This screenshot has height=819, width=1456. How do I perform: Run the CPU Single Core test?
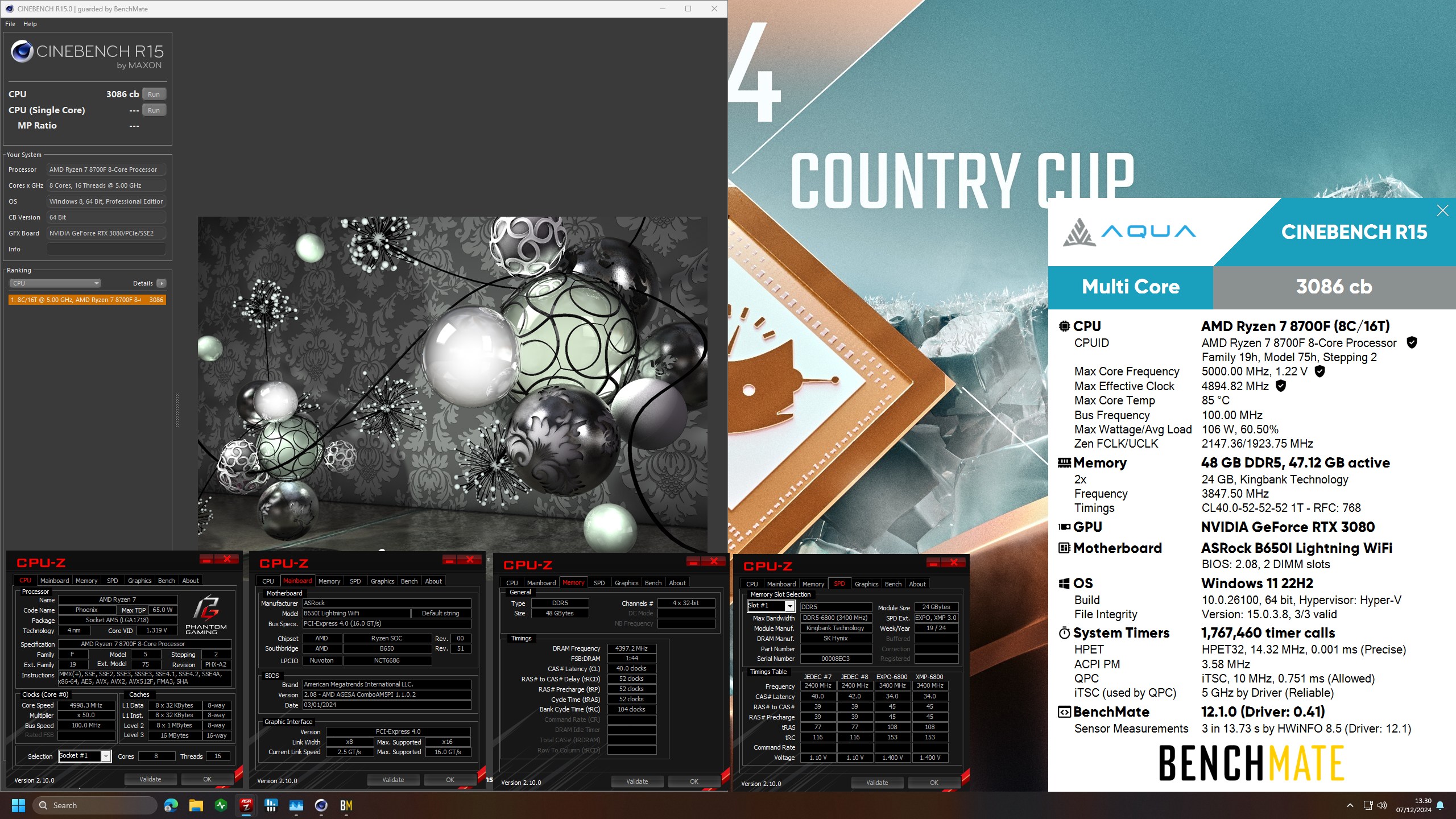pos(154,110)
